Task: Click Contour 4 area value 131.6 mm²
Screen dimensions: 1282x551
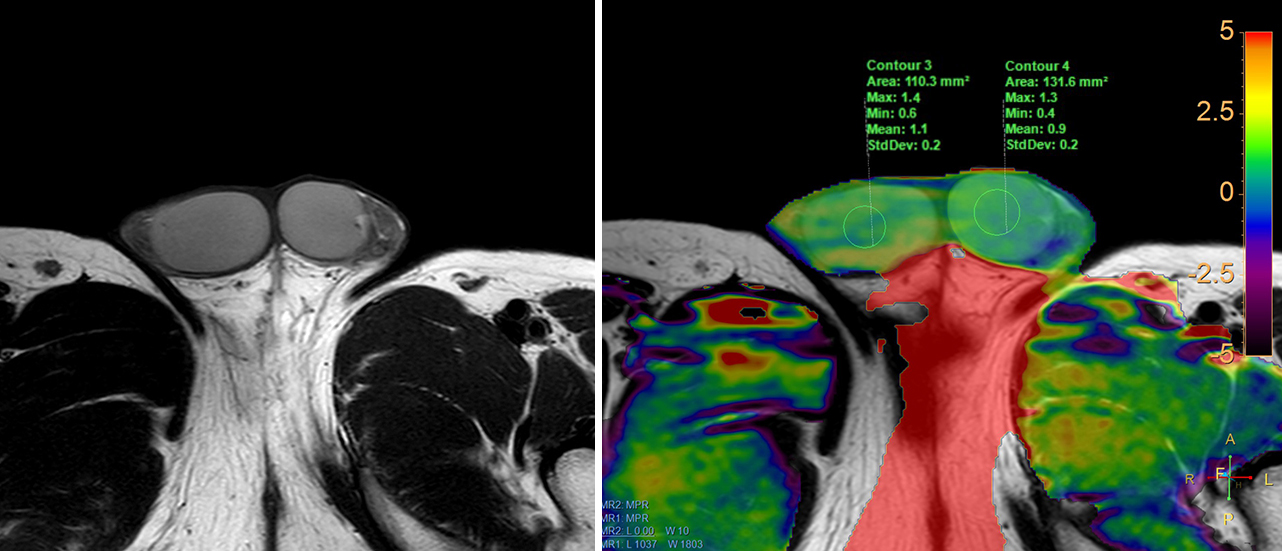Action: pos(1056,81)
